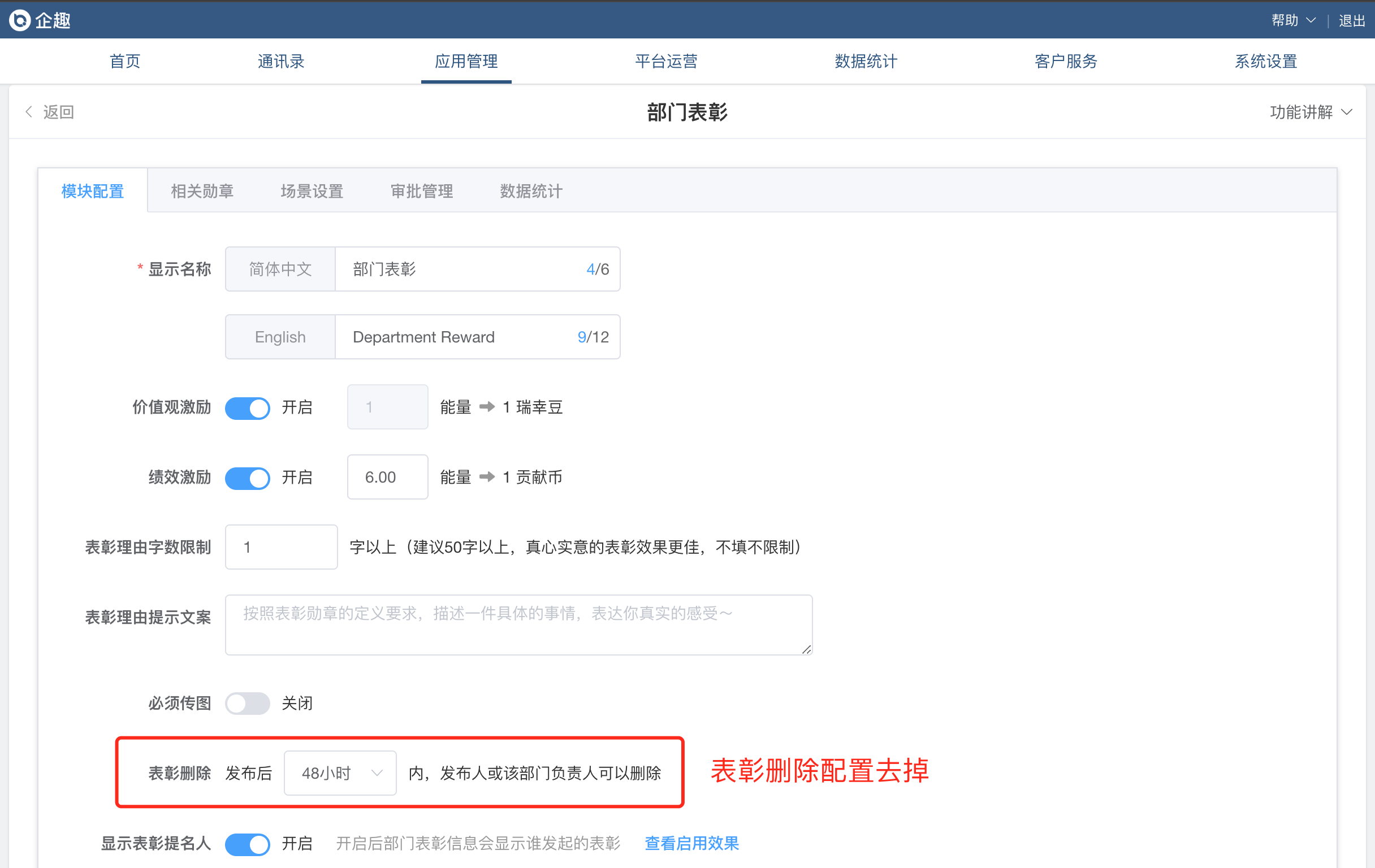1375x868 pixels.
Task: Turn off the 绩效激励 toggle
Action: (247, 478)
